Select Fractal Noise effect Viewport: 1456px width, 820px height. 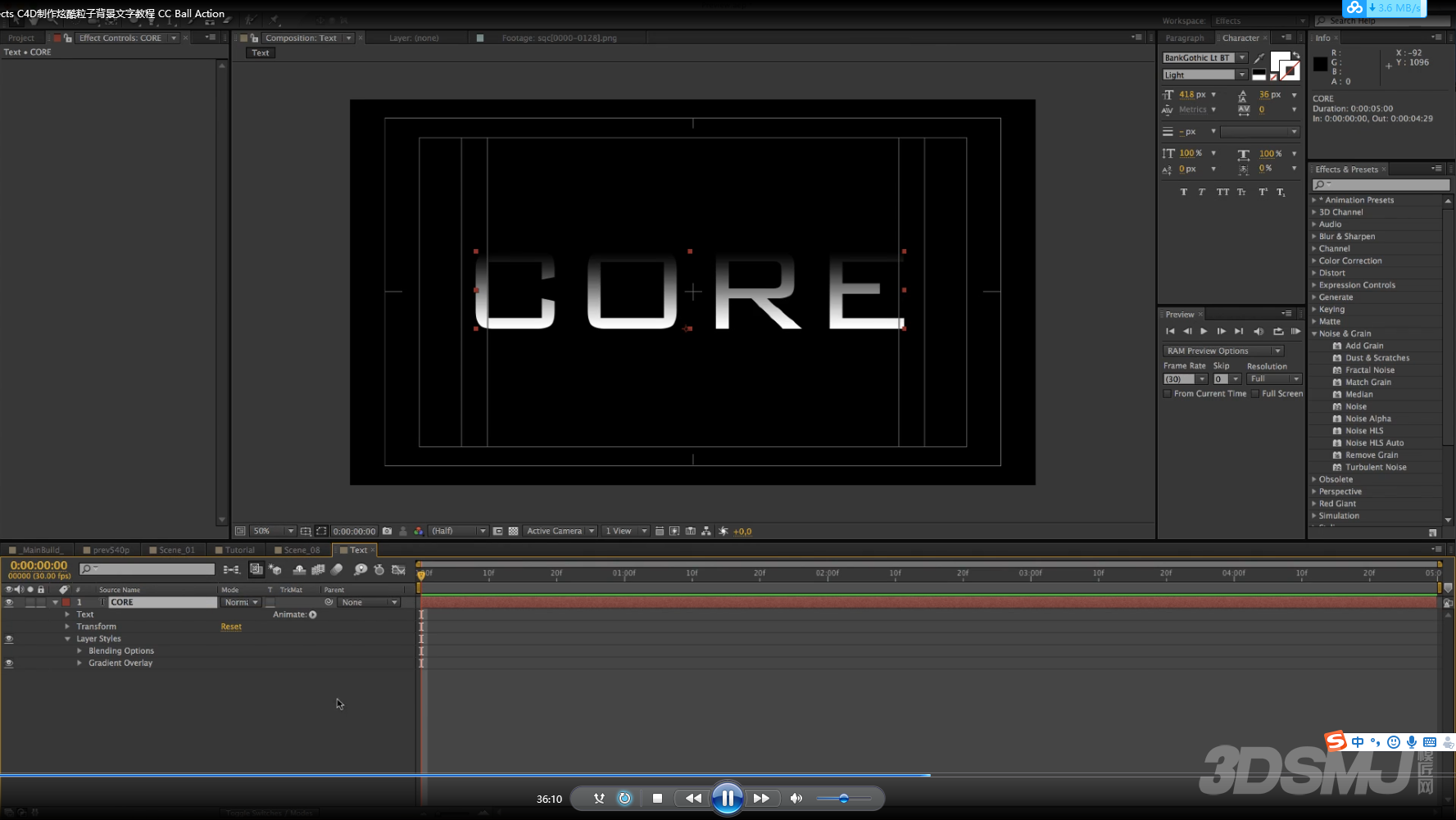pyautogui.click(x=1370, y=370)
